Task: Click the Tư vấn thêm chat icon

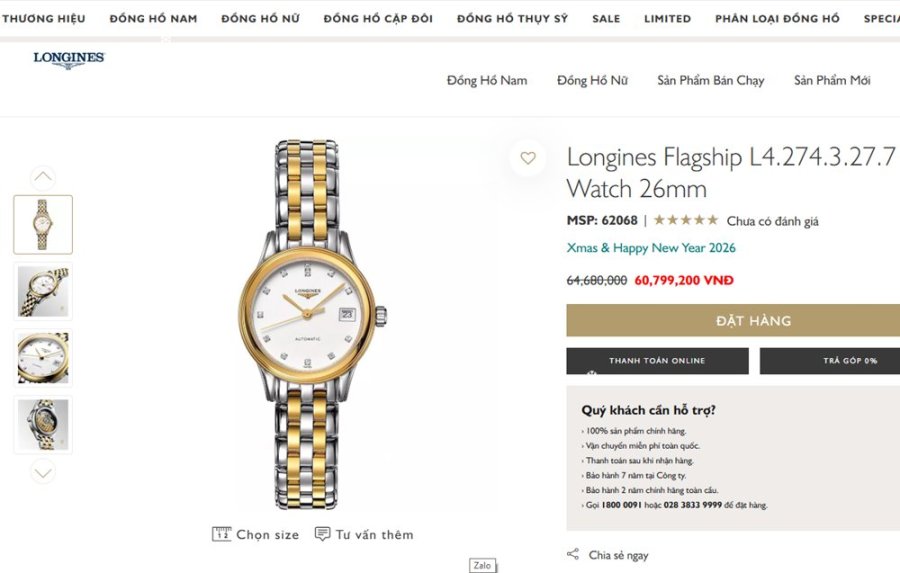Action: [x=322, y=534]
